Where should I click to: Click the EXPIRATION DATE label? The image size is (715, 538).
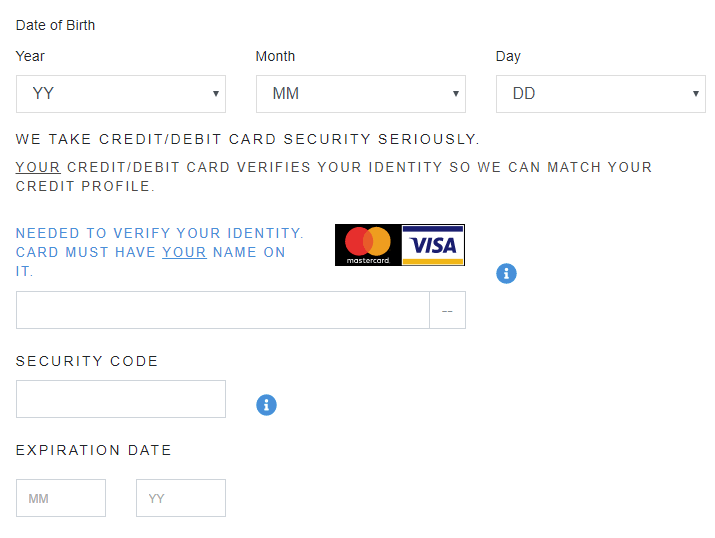pyautogui.click(x=94, y=450)
